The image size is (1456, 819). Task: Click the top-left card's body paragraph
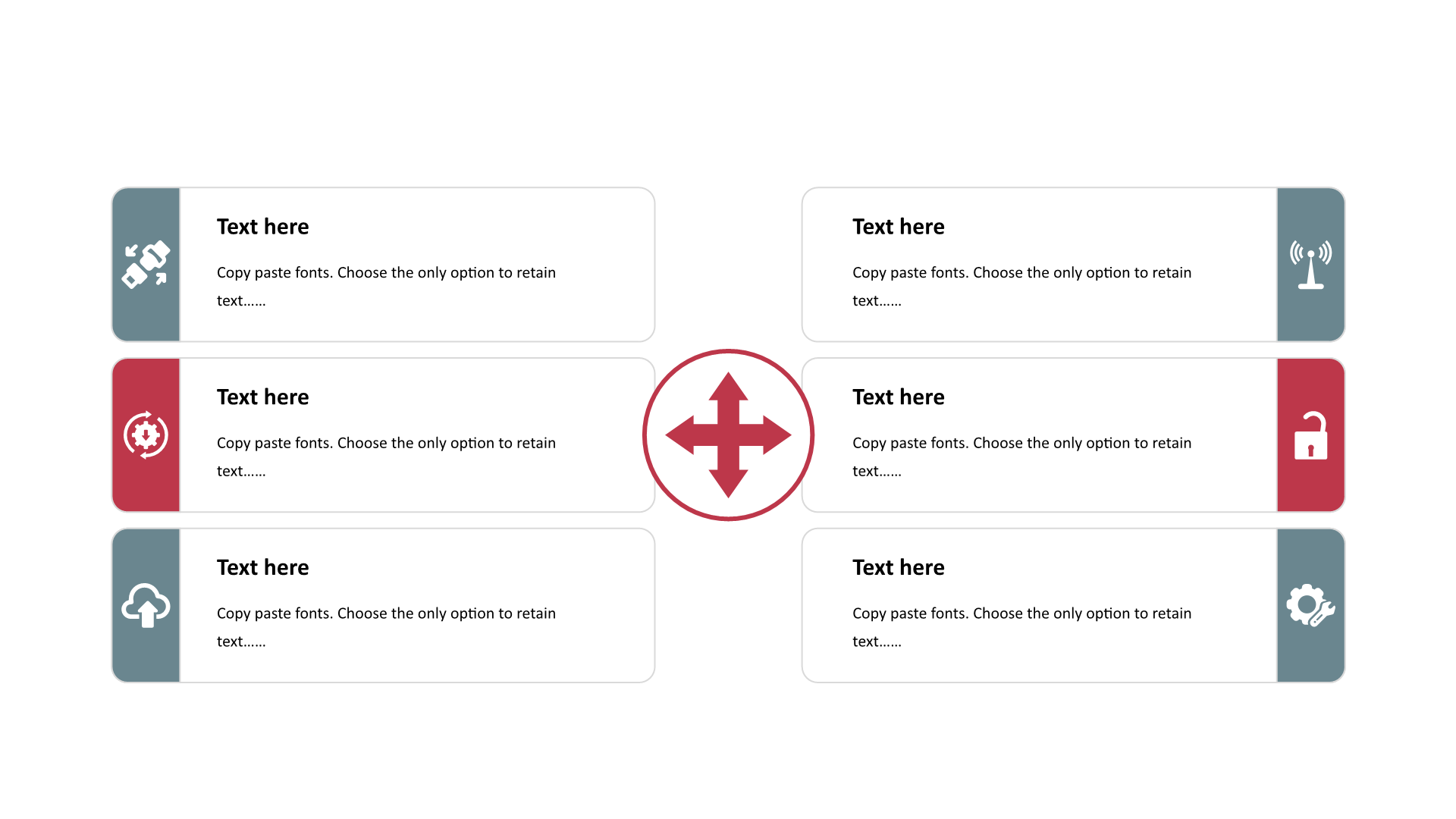[386, 287]
